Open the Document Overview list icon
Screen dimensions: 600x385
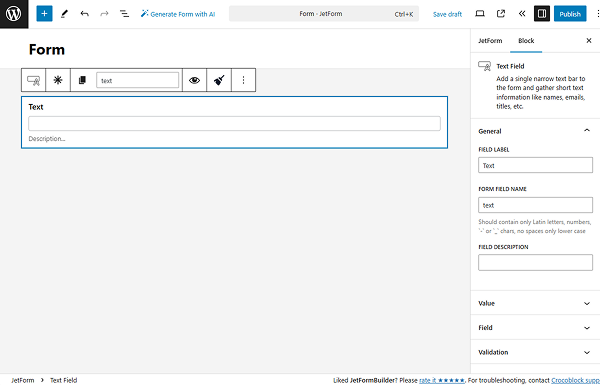coord(124,14)
